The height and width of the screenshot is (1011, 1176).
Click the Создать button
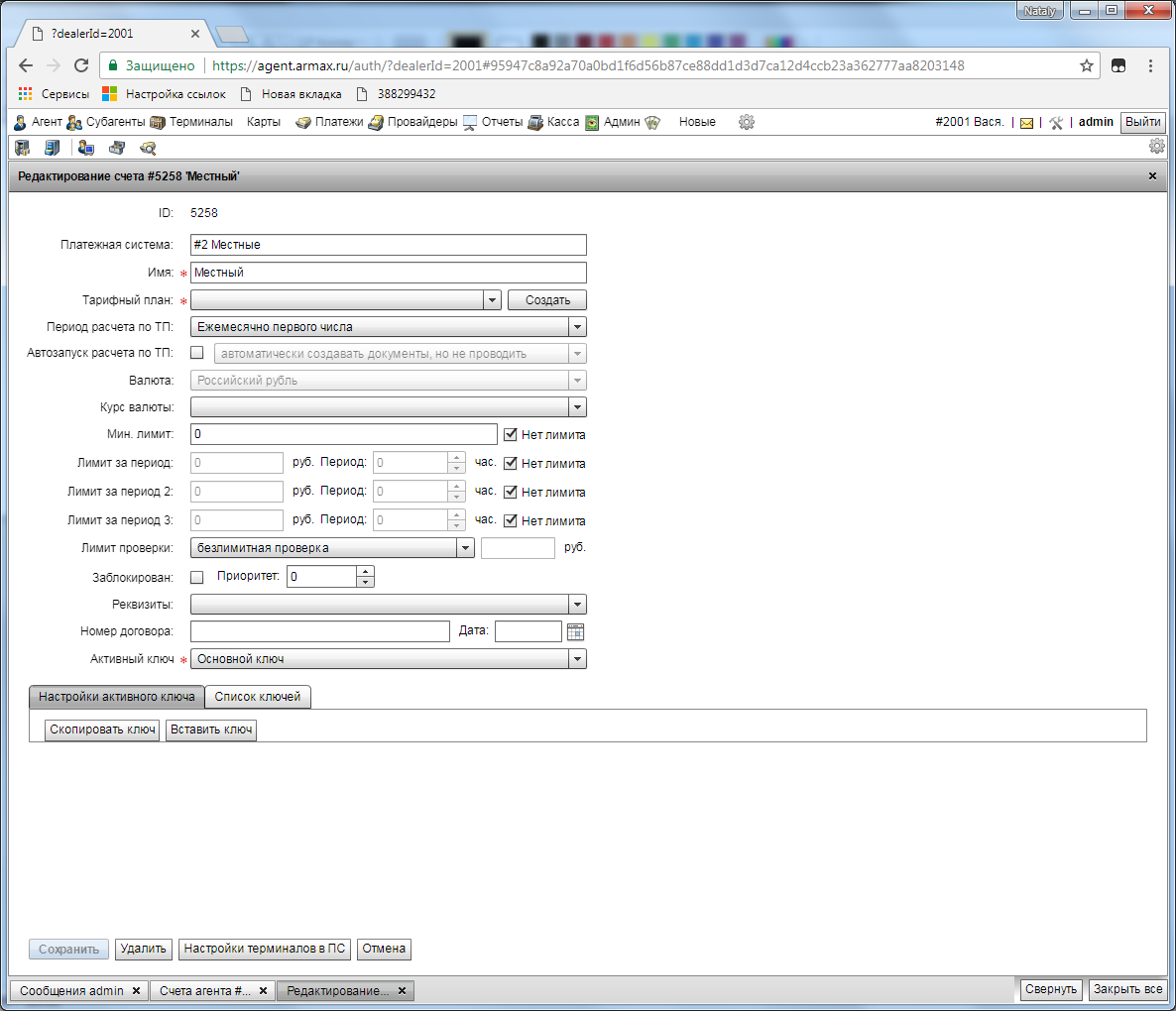point(547,299)
